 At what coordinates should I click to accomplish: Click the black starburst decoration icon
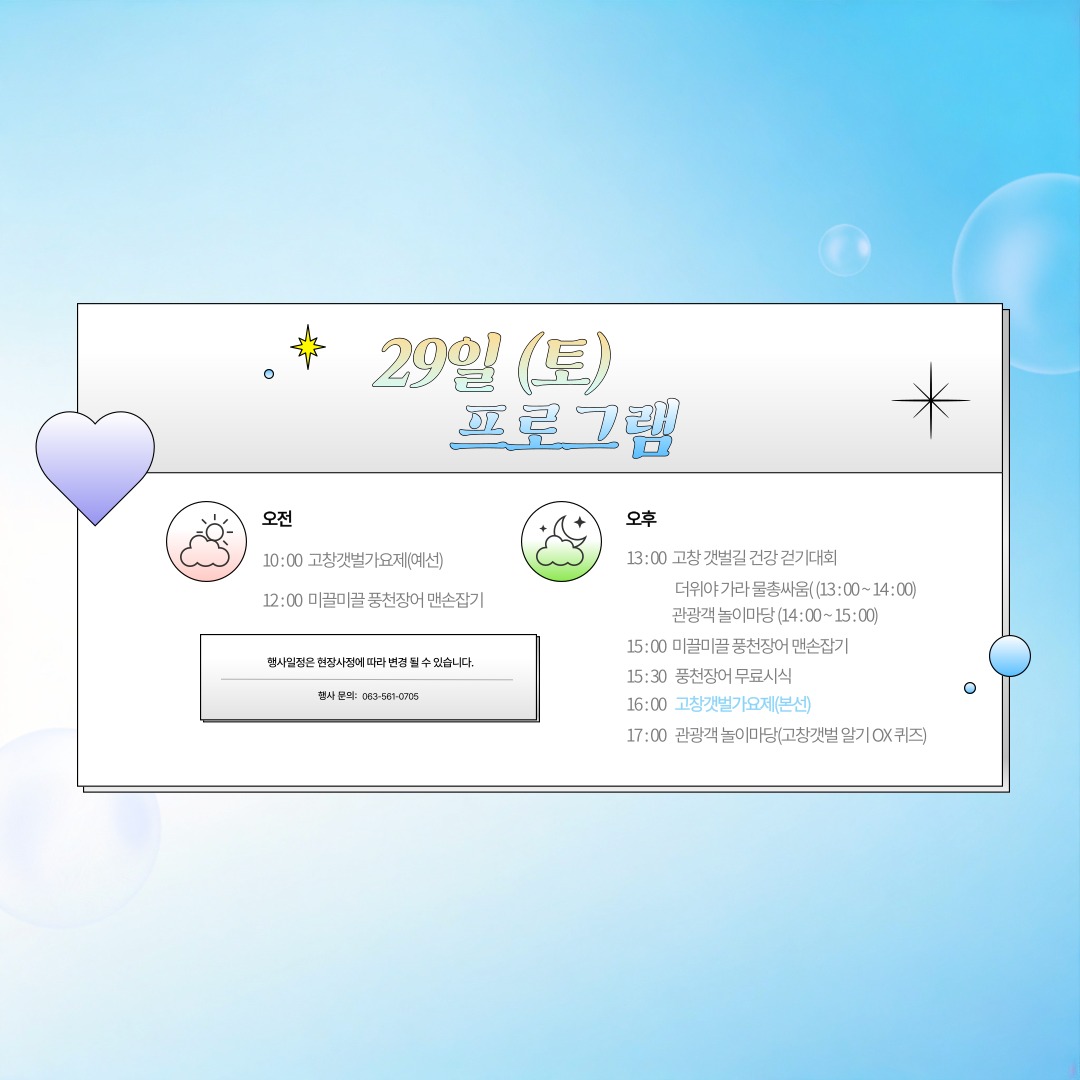coord(930,399)
